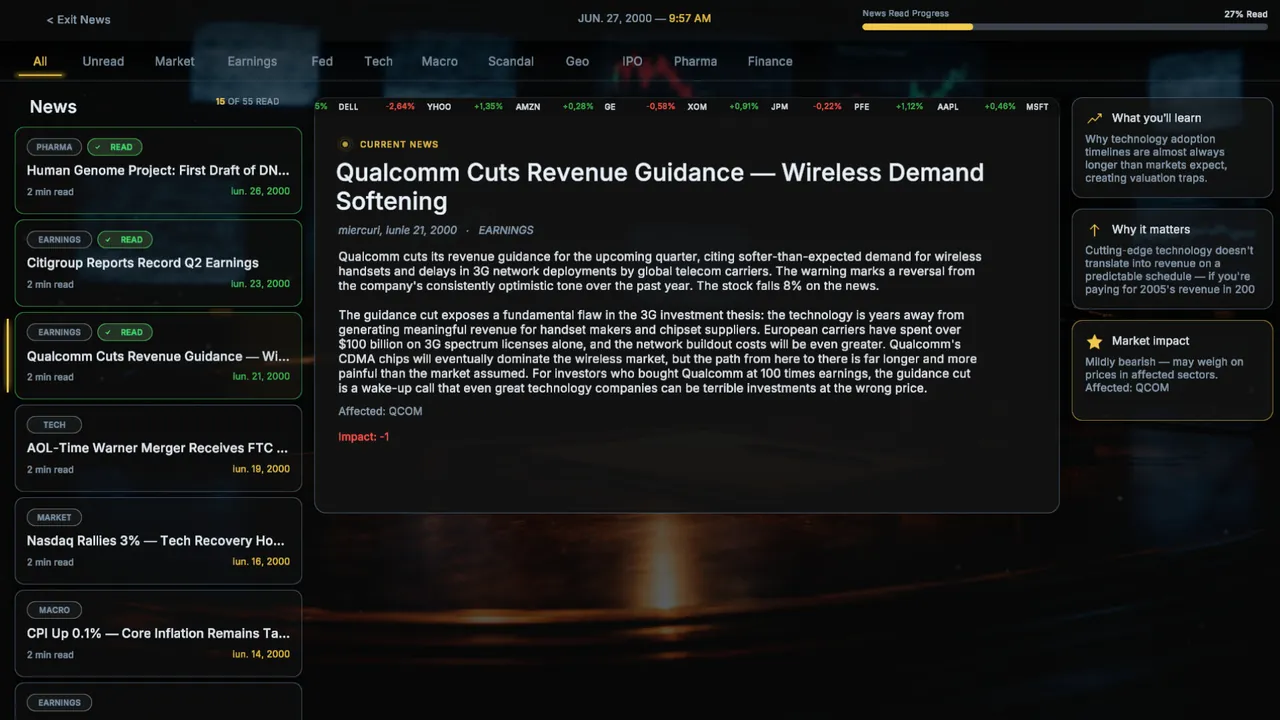Open the Earnings category tab
The image size is (1280, 720).
tap(252, 61)
